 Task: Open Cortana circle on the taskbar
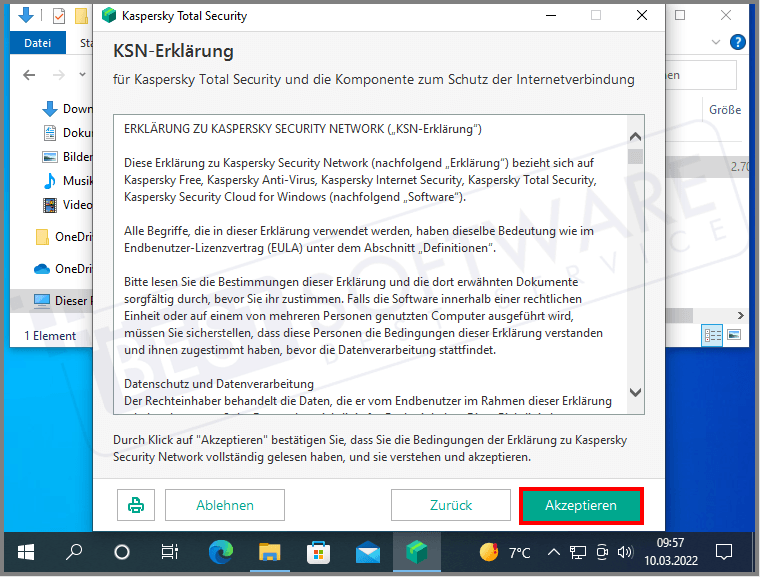click(x=122, y=552)
